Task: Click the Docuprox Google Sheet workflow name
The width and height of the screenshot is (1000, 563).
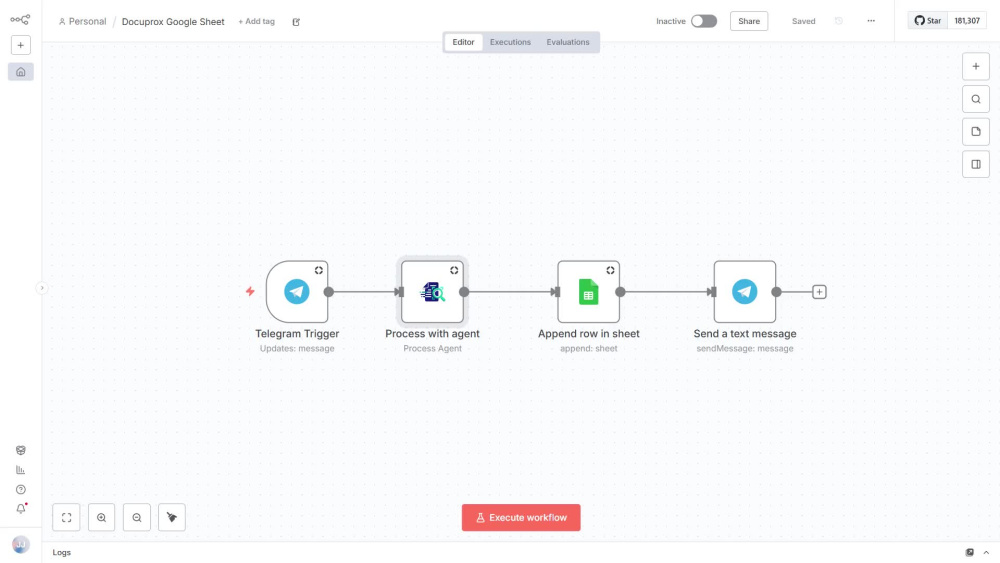Action: point(173,22)
